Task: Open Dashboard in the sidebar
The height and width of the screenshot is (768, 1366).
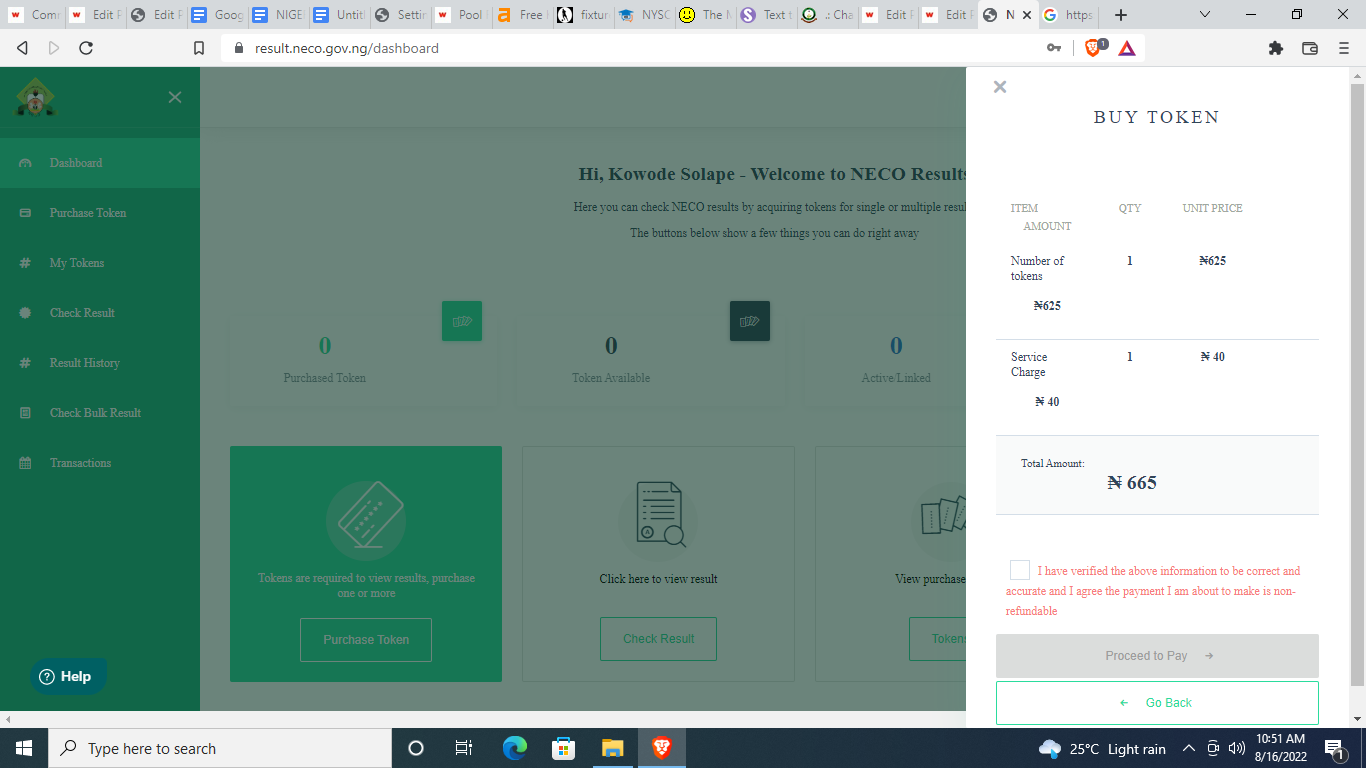Action: click(x=100, y=163)
